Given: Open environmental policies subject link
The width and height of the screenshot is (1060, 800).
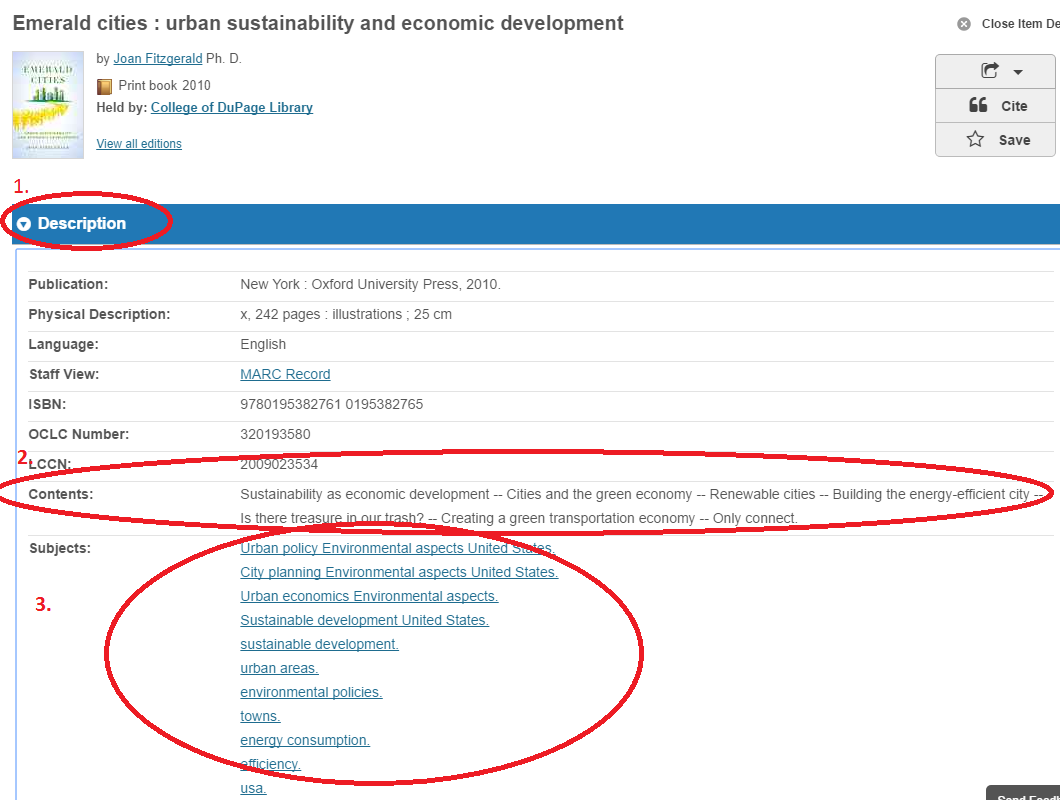Looking at the screenshot, I should click(311, 692).
